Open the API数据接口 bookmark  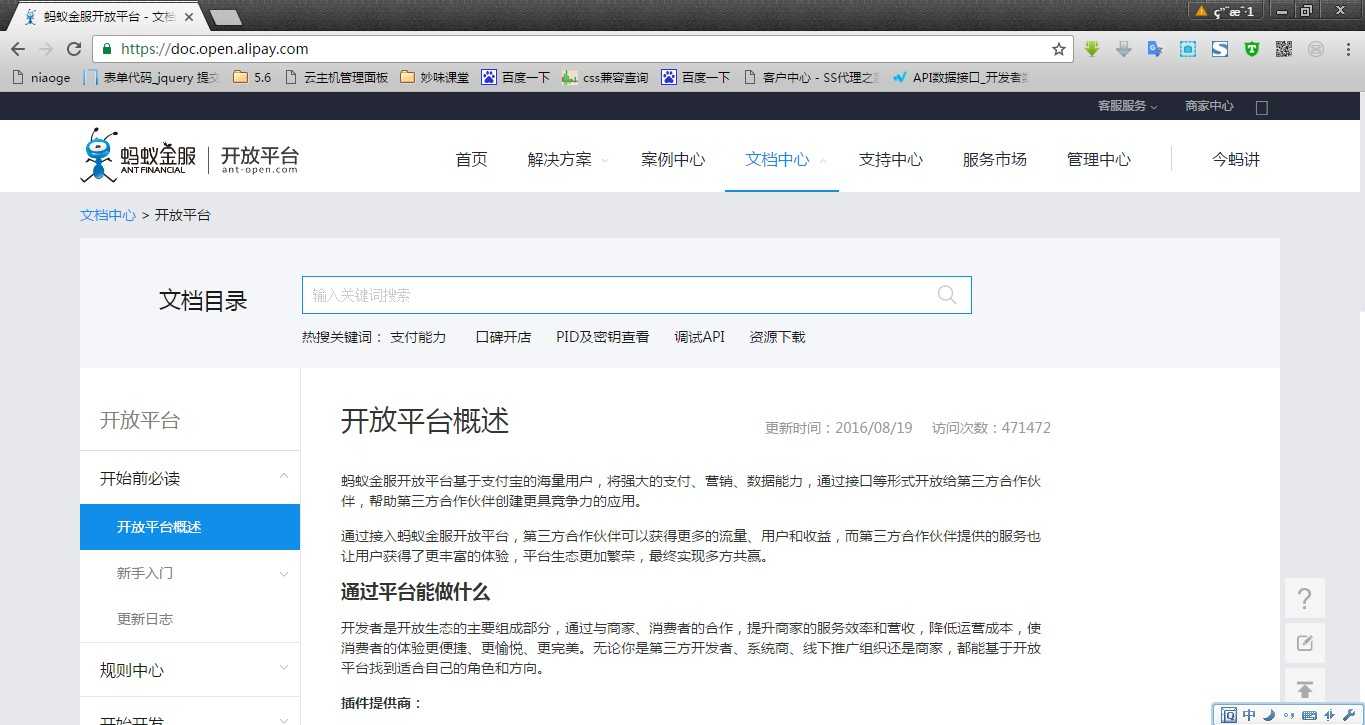(960, 77)
